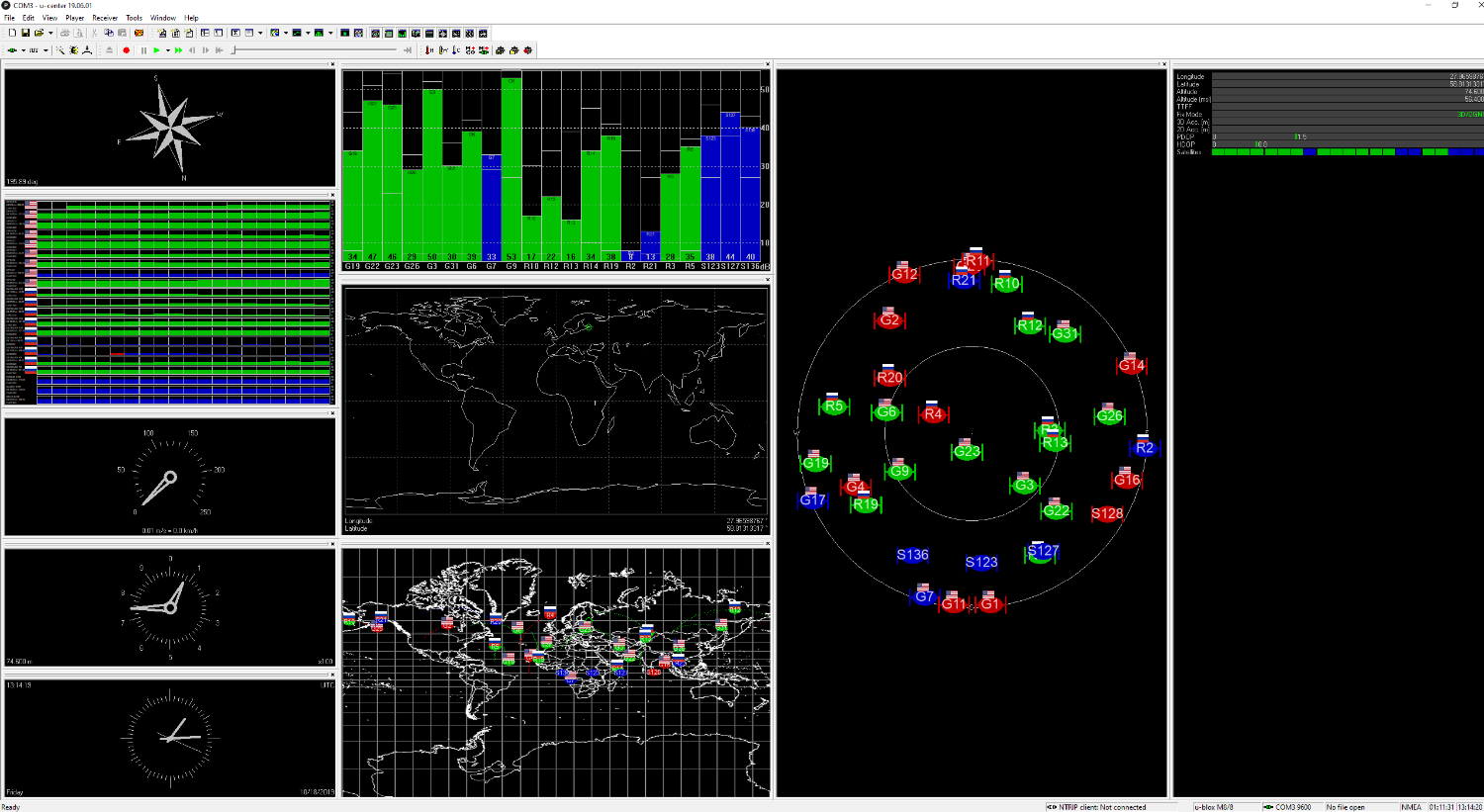Open the Player menu
This screenshot has height=812, width=1484.
(x=75, y=18)
